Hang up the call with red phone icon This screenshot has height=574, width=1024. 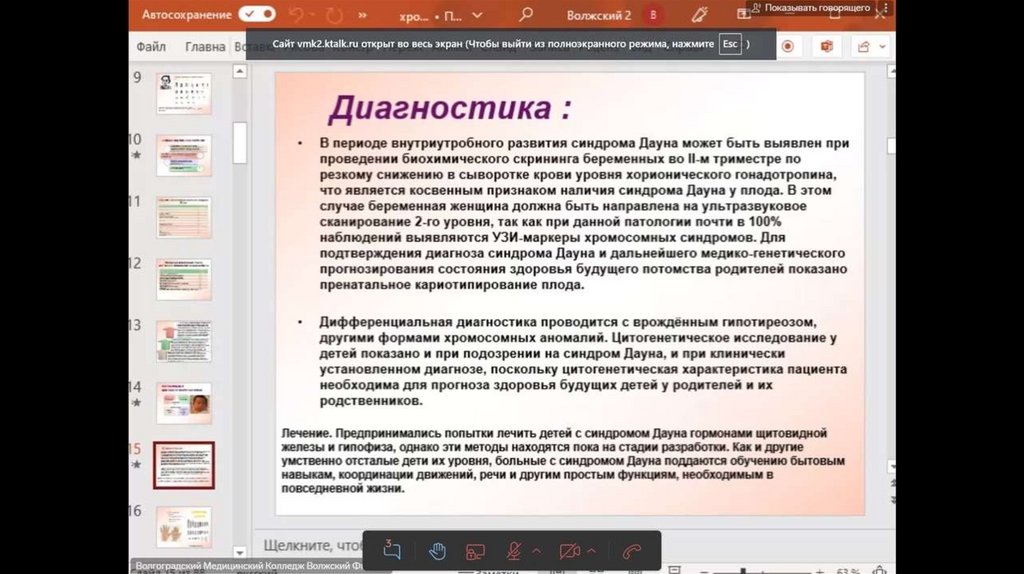tap(631, 551)
